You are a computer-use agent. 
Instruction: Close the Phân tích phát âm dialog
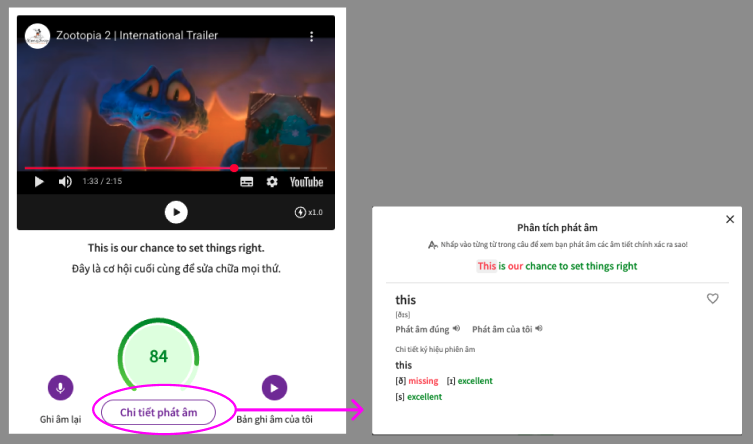(730, 219)
